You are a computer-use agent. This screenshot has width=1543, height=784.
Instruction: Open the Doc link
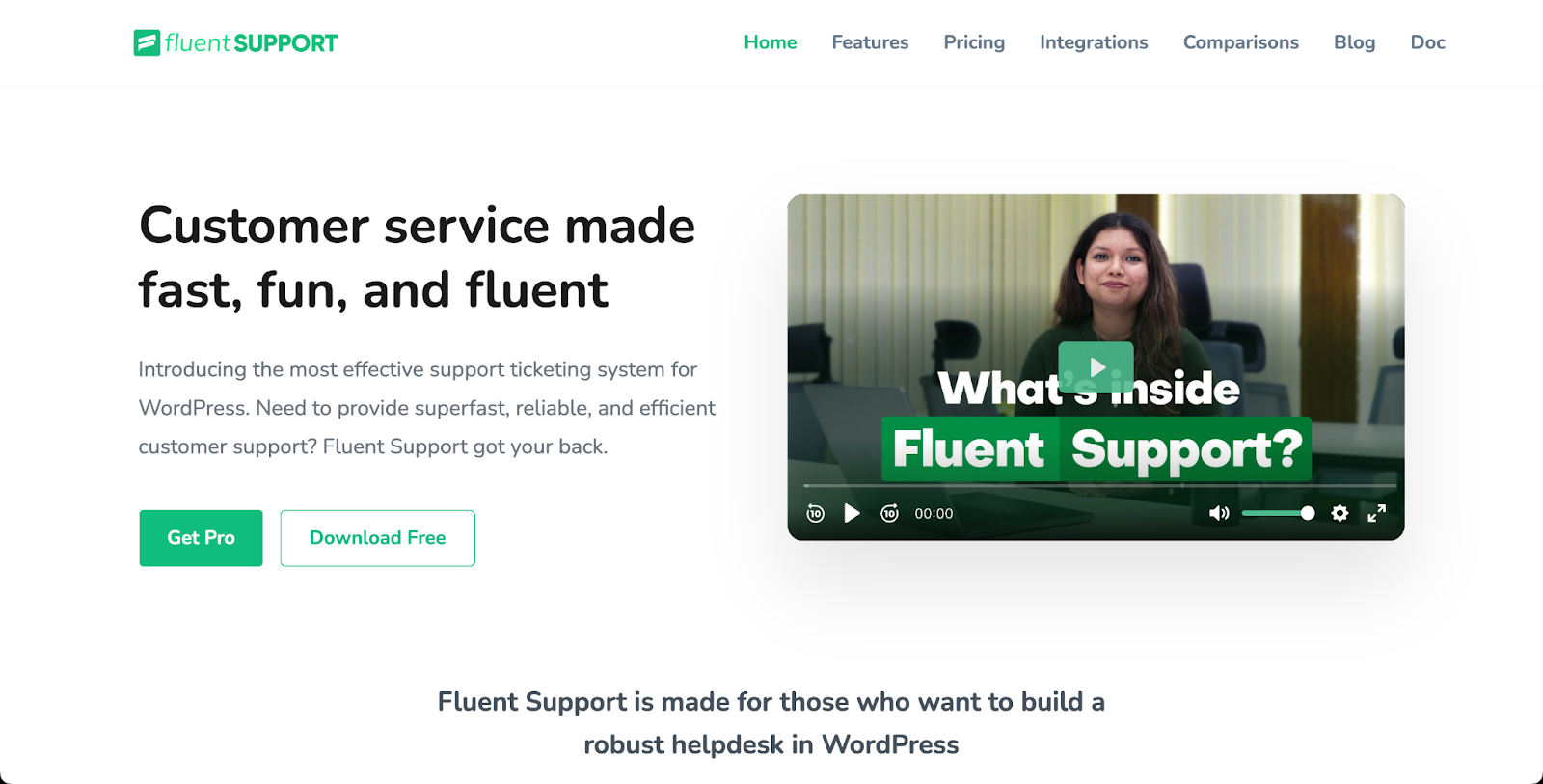coord(1427,42)
